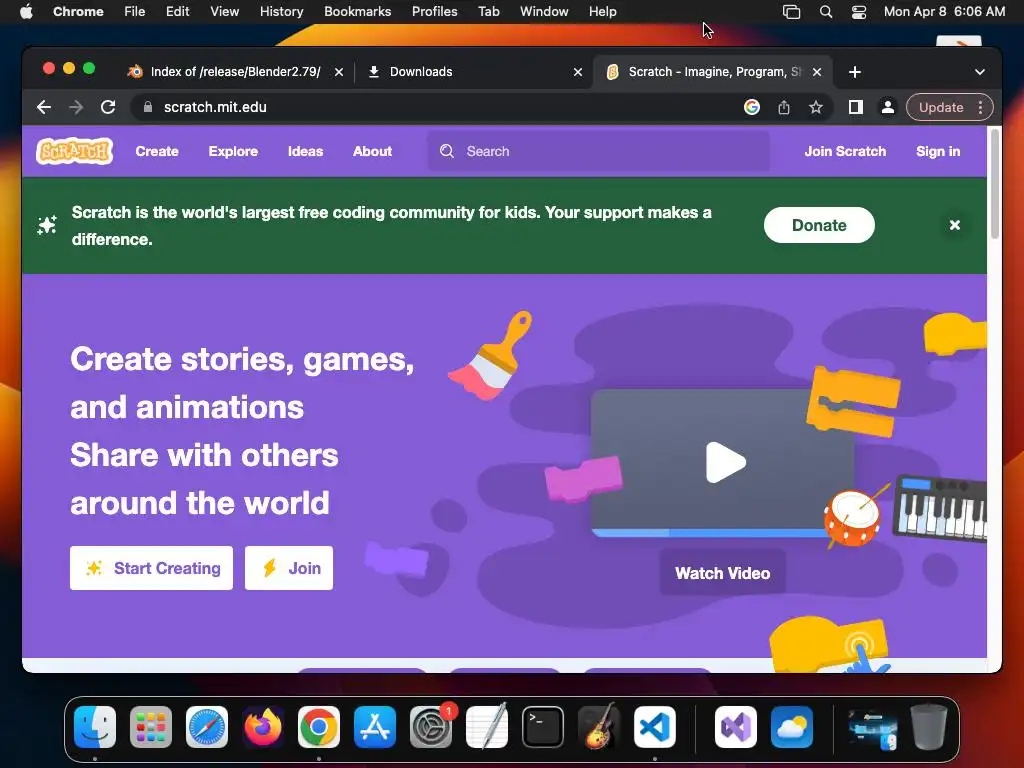
Task: Open Visual Studio Code in Dock
Action: [x=655, y=727]
